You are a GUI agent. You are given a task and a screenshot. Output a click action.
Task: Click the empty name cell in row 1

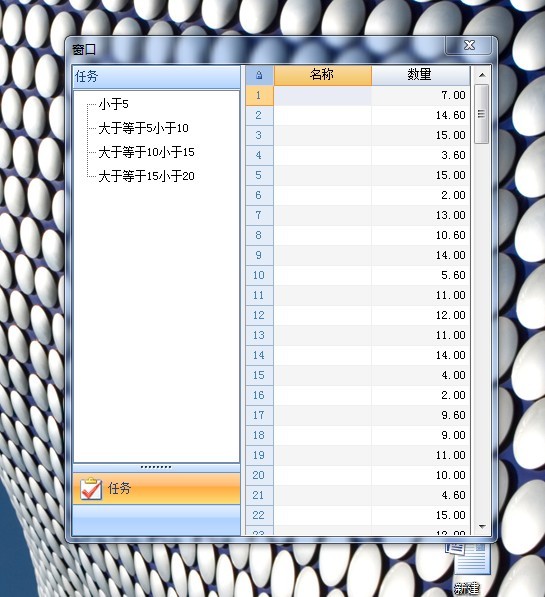tap(323, 95)
